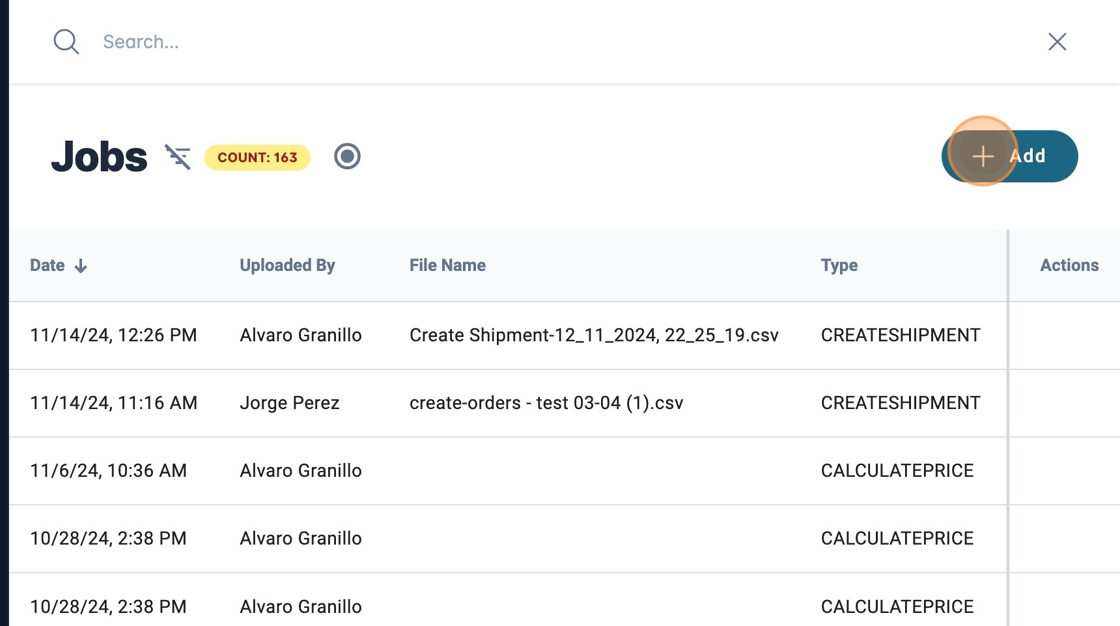Click the Add button label

1028,157
